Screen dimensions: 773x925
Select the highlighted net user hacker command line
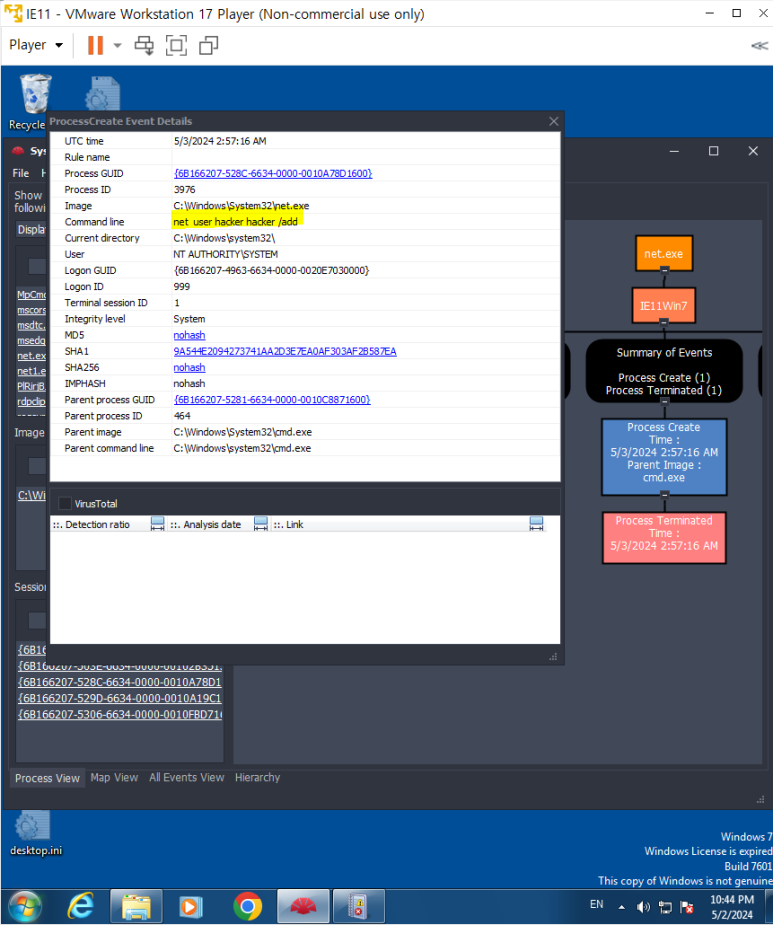pyautogui.click(x=236, y=222)
